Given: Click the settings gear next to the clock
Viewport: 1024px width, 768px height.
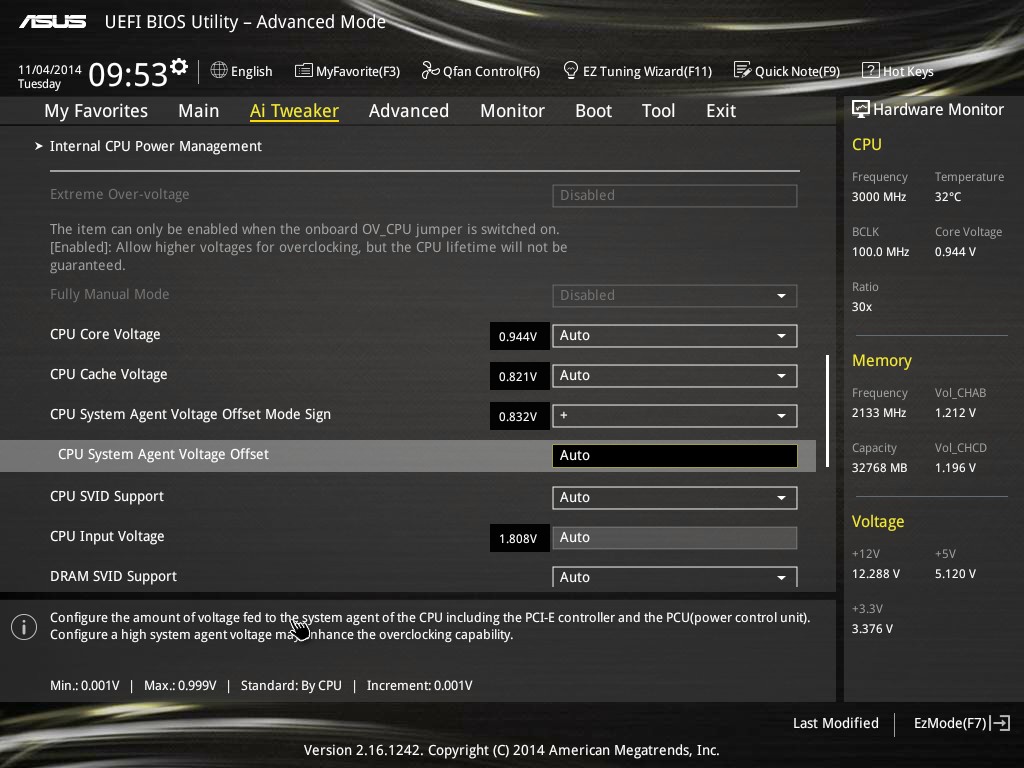Looking at the screenshot, I should click(179, 67).
